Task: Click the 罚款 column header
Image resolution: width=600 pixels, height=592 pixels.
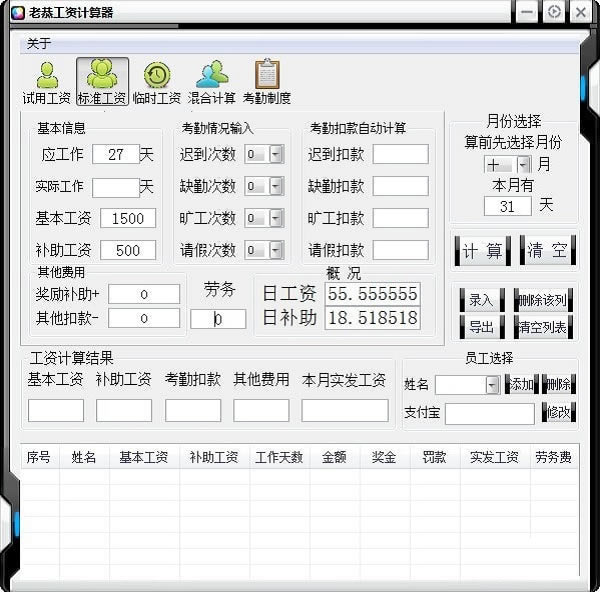Action: click(434, 457)
